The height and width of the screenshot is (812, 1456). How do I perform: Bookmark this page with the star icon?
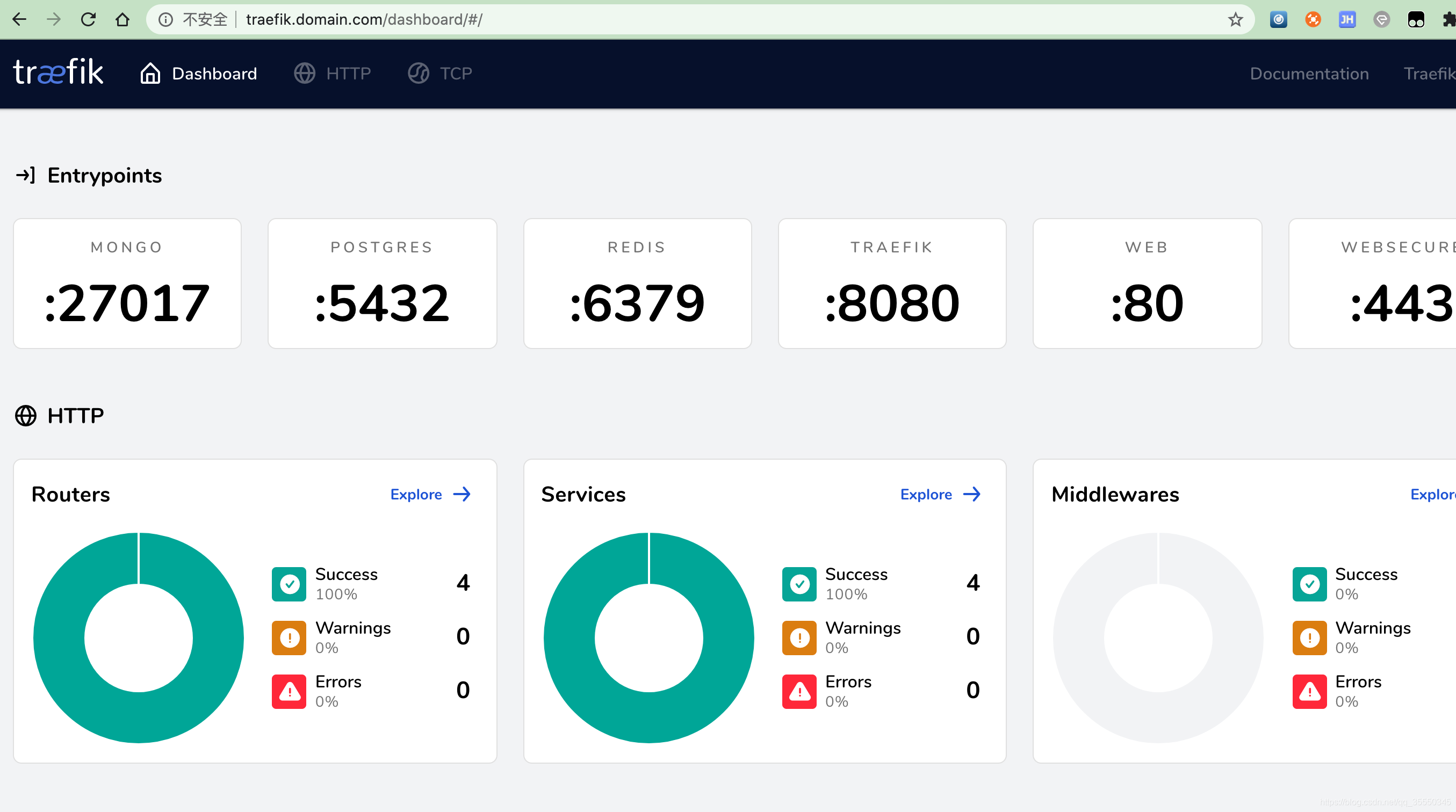tap(1235, 20)
